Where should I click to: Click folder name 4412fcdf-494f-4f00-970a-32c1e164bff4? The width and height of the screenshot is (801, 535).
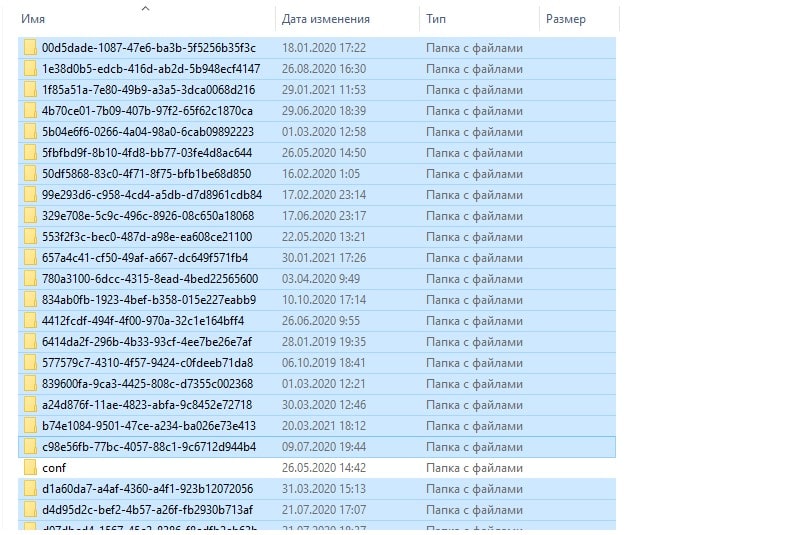143,320
